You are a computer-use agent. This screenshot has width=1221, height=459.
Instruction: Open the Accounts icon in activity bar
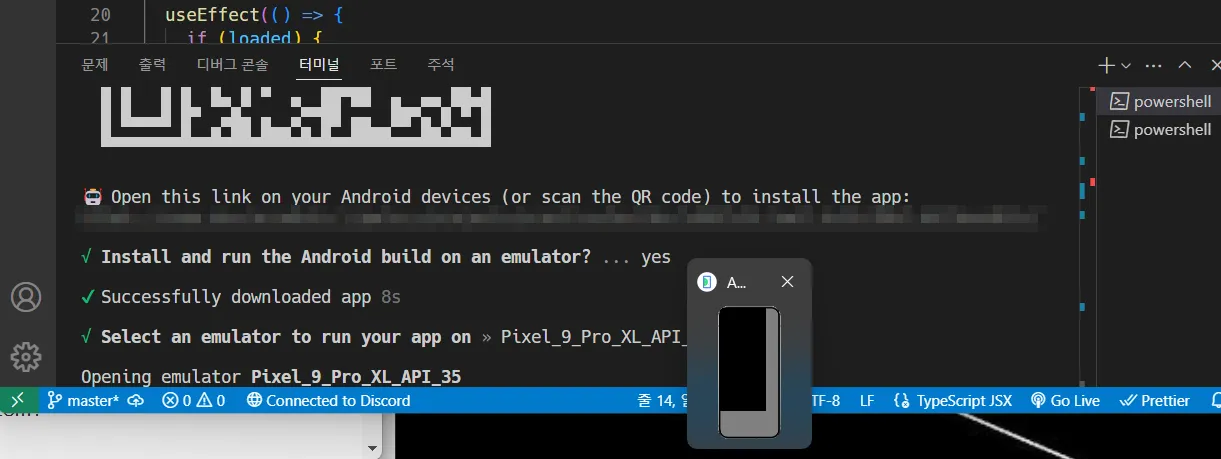pos(26,297)
